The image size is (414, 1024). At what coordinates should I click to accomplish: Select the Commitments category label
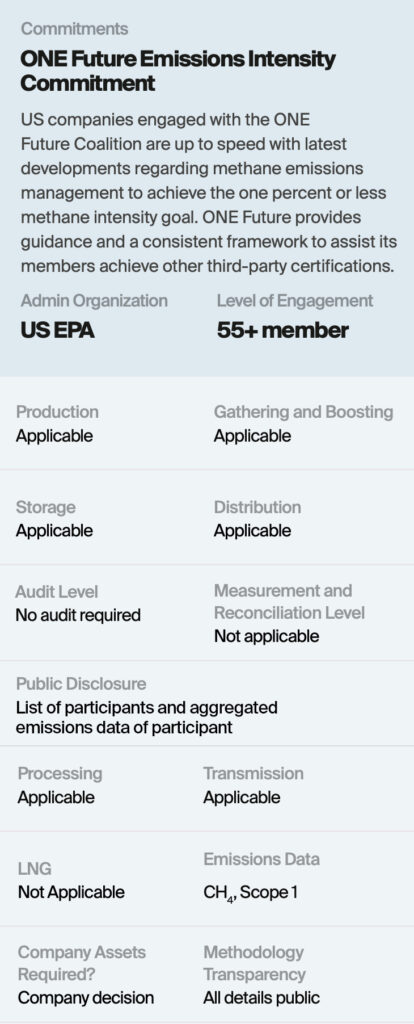74,29
